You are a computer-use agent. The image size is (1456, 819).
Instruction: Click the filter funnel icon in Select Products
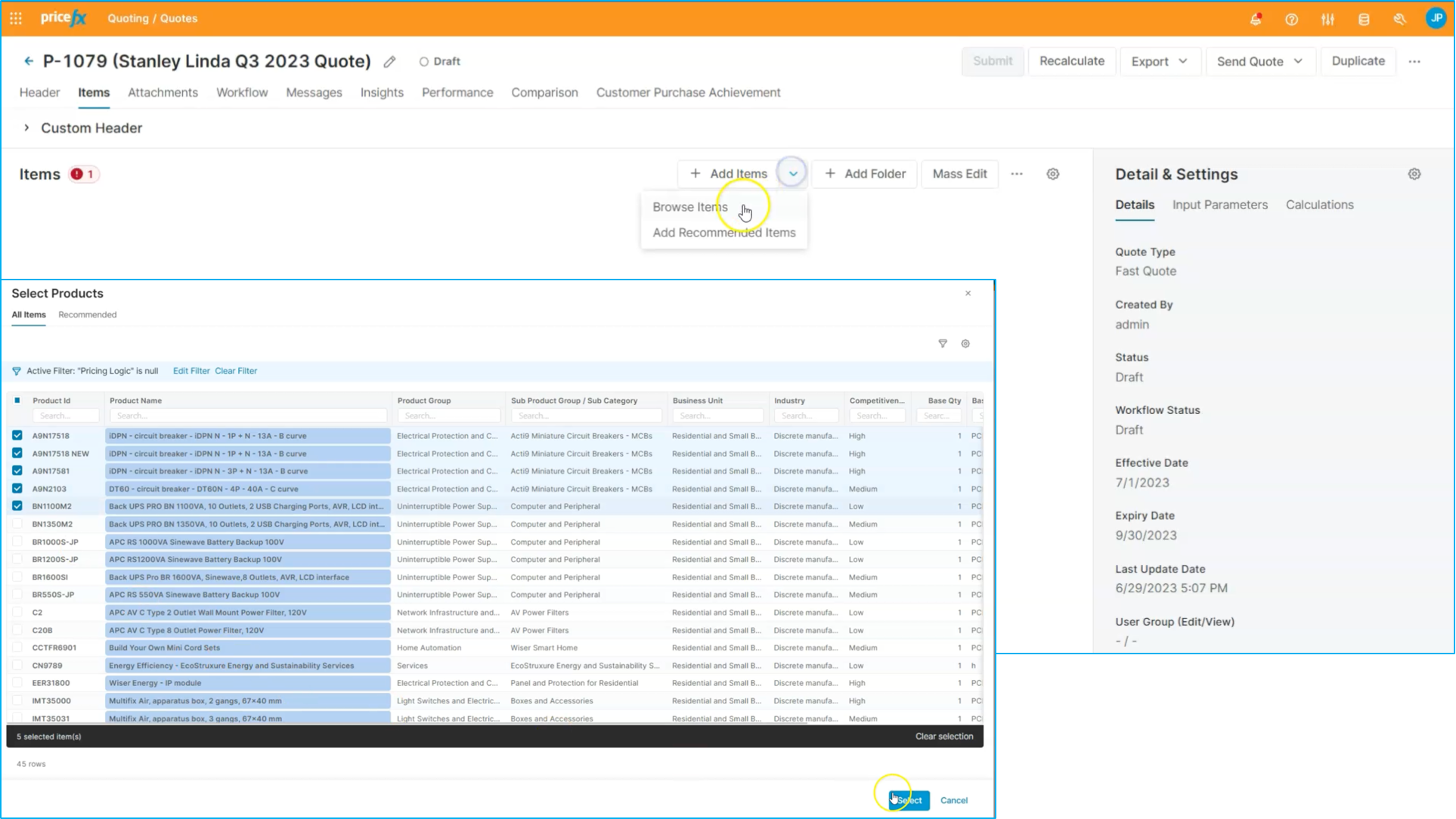tap(943, 344)
